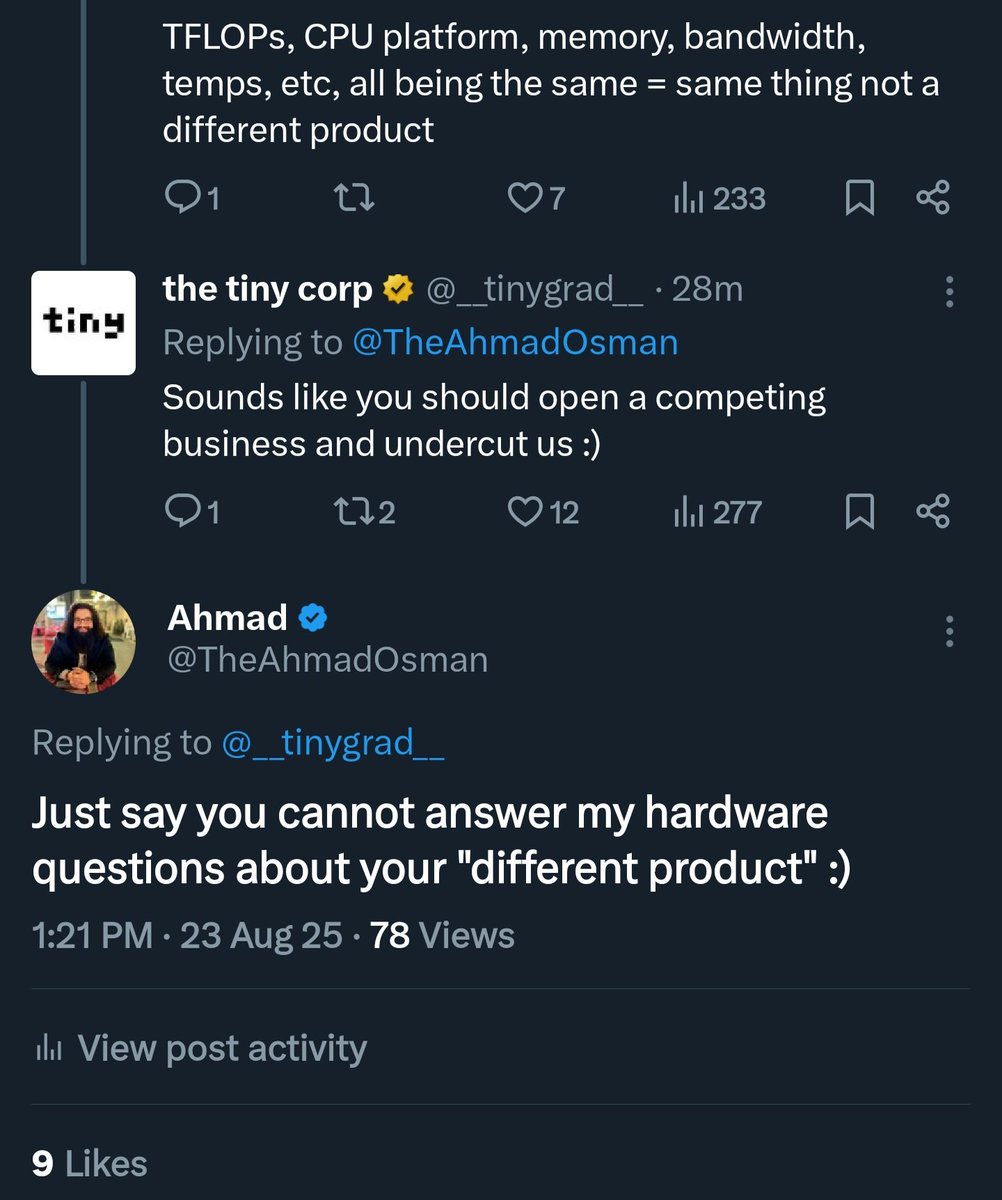
Task: Like the post with 7 likes
Action: (x=536, y=199)
